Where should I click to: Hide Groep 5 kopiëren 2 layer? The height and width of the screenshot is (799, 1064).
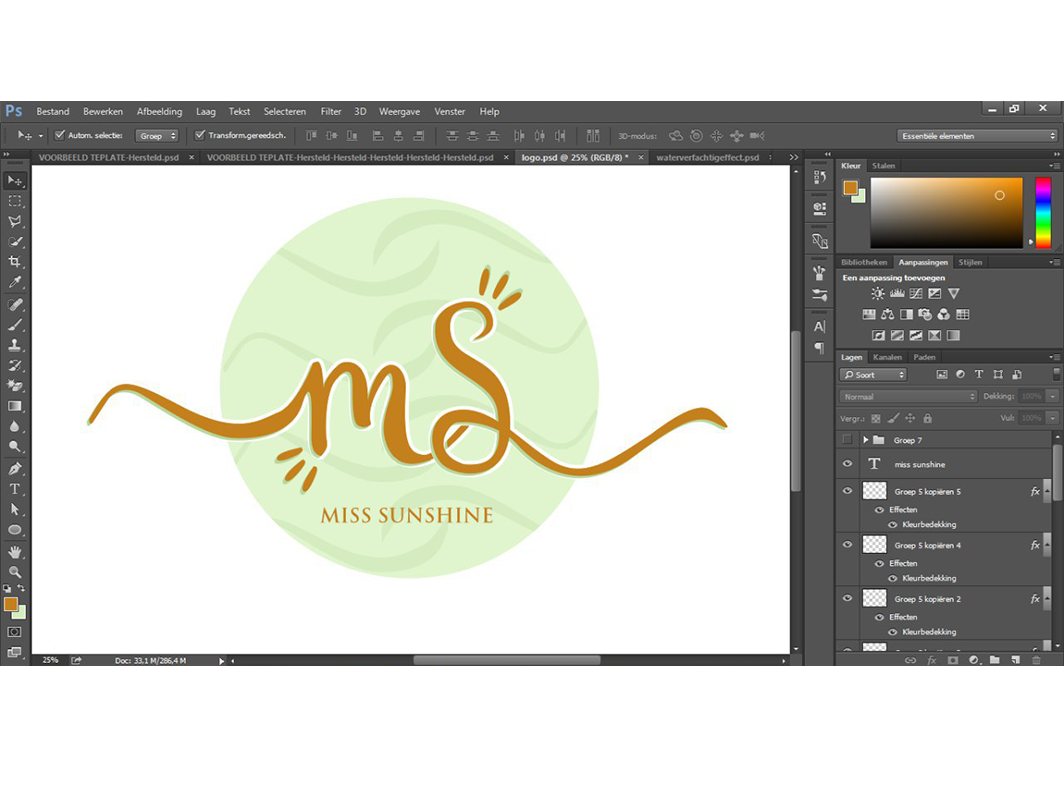[847, 598]
